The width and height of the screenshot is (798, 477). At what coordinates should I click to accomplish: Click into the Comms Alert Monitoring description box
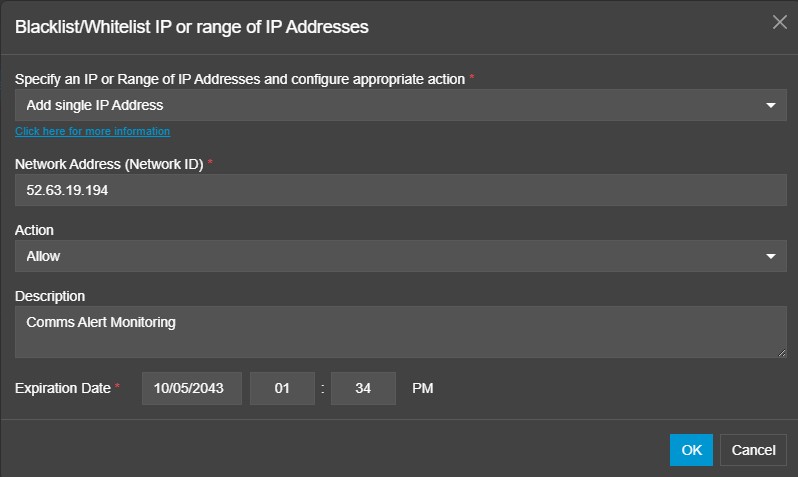pyautogui.click(x=401, y=332)
